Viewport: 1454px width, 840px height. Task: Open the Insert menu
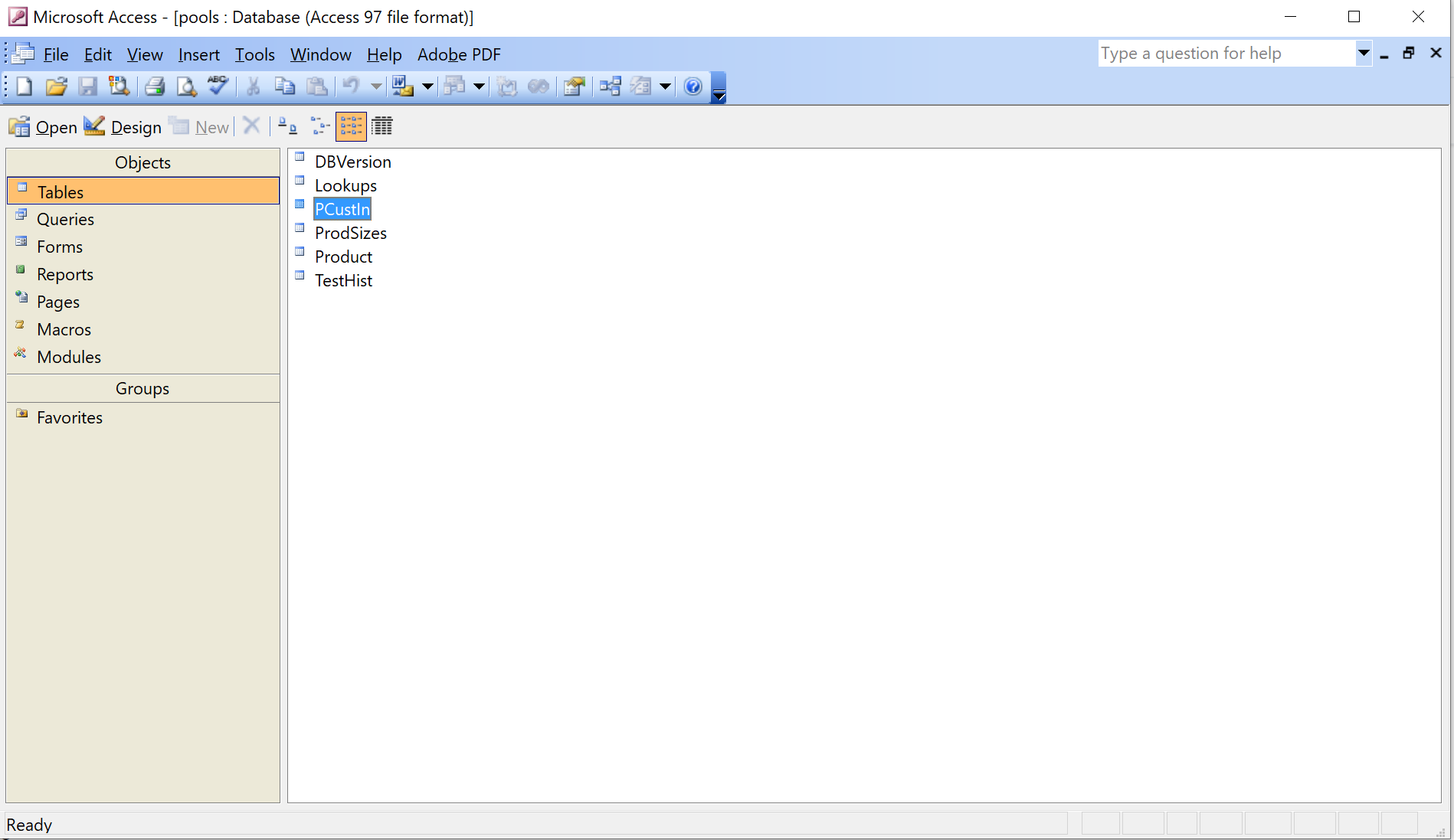pyautogui.click(x=199, y=54)
